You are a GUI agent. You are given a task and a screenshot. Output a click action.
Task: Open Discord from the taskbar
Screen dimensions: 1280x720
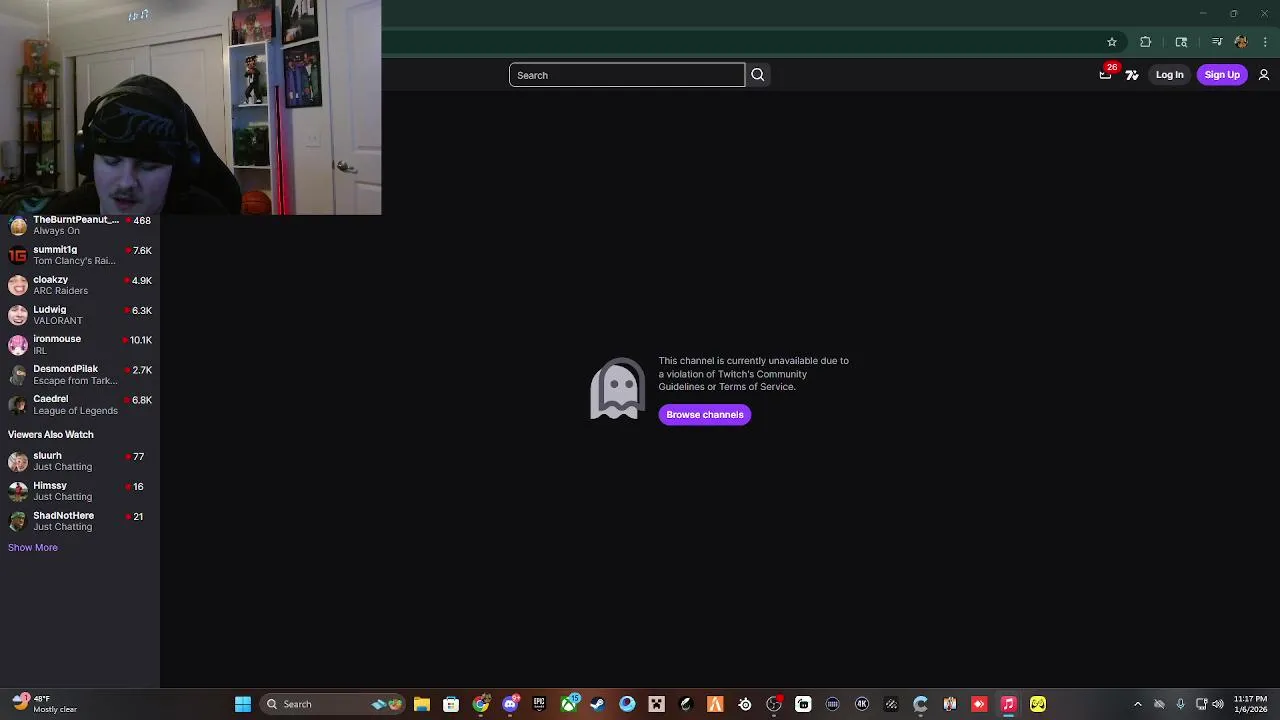510,704
